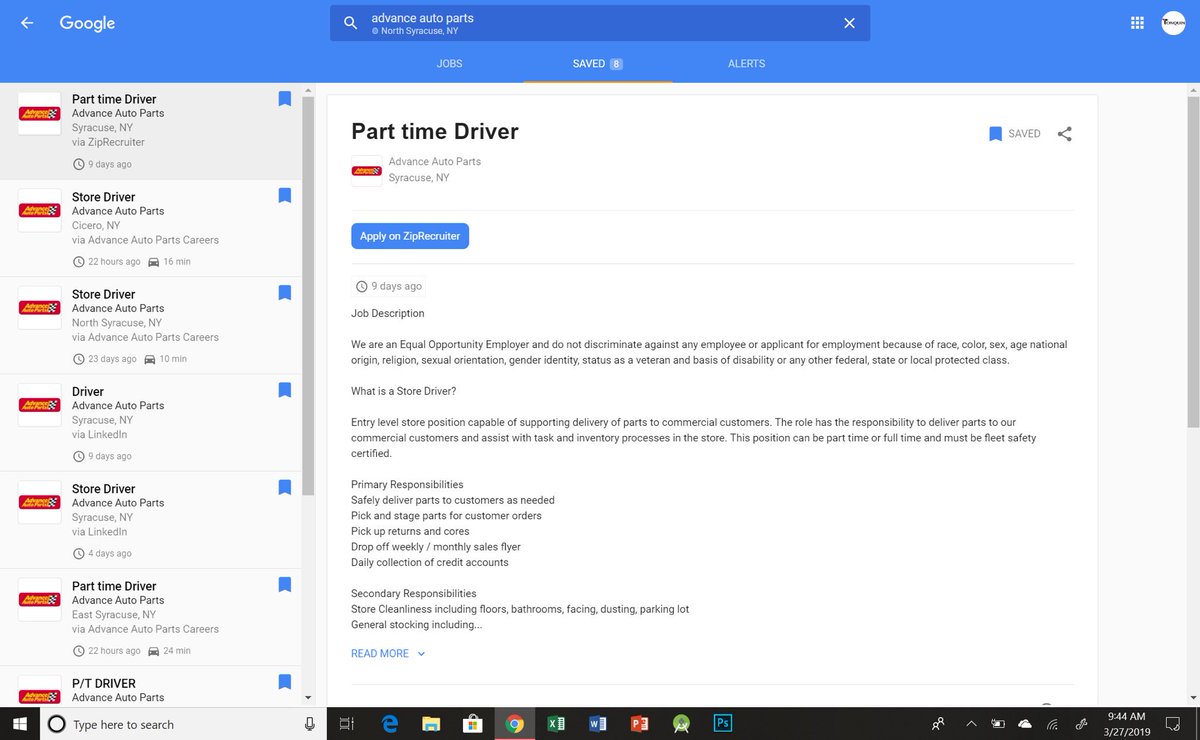Click the Google logo
Viewport: 1200px width, 740px height.
87,23
